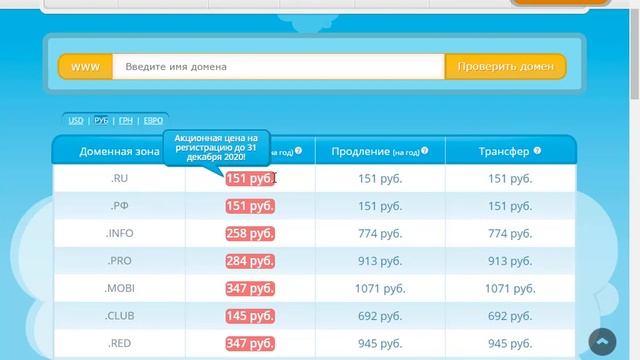Click the red 347 руб. price for .RED
The image size is (640, 360).
tap(250, 343)
